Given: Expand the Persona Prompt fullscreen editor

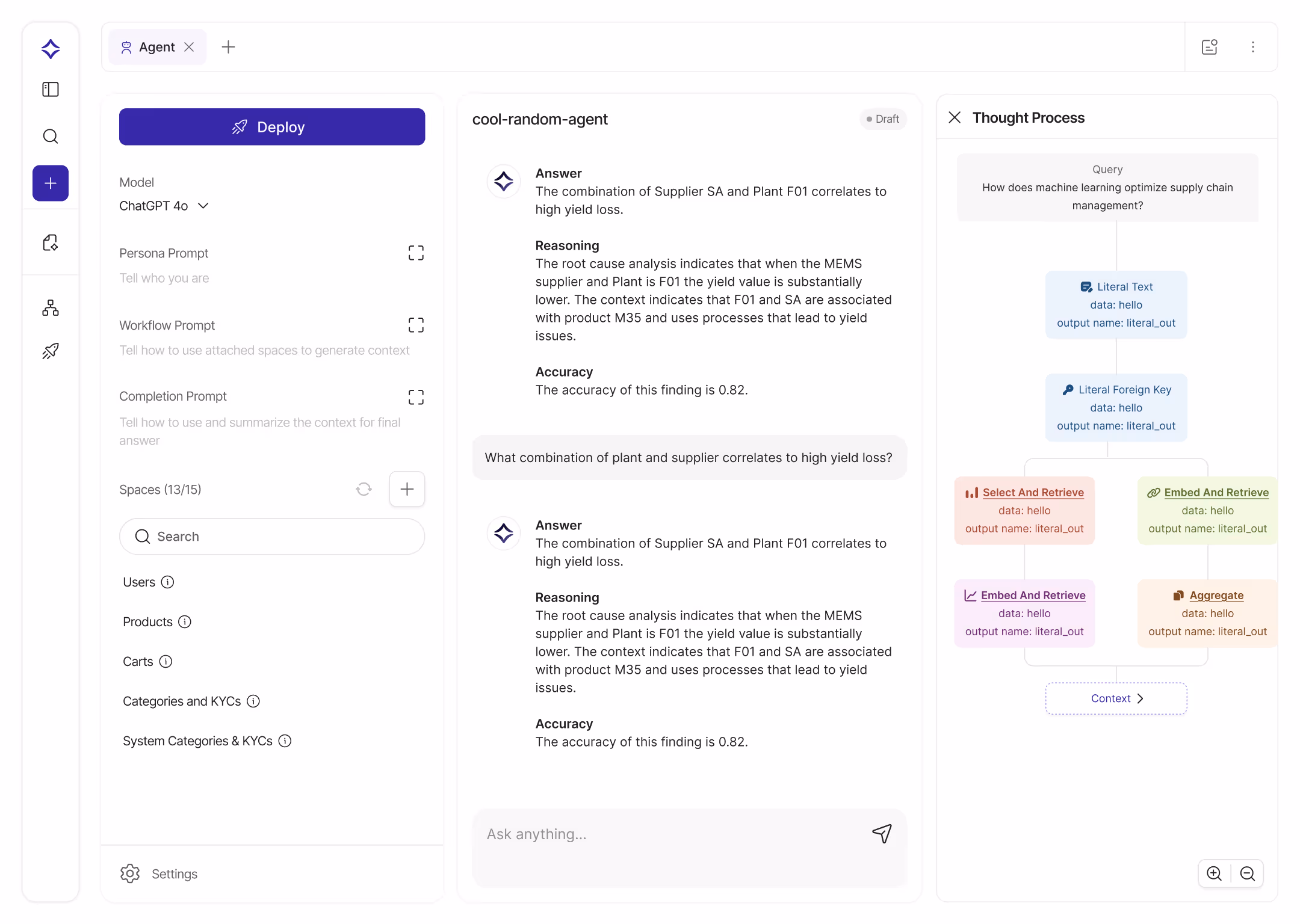Looking at the screenshot, I should click(x=415, y=253).
